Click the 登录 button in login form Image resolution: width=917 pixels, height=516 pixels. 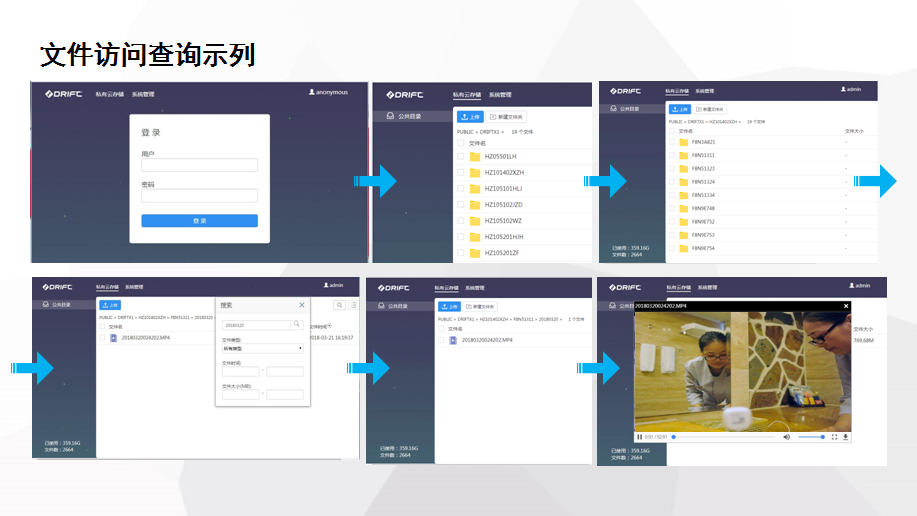[x=199, y=221]
